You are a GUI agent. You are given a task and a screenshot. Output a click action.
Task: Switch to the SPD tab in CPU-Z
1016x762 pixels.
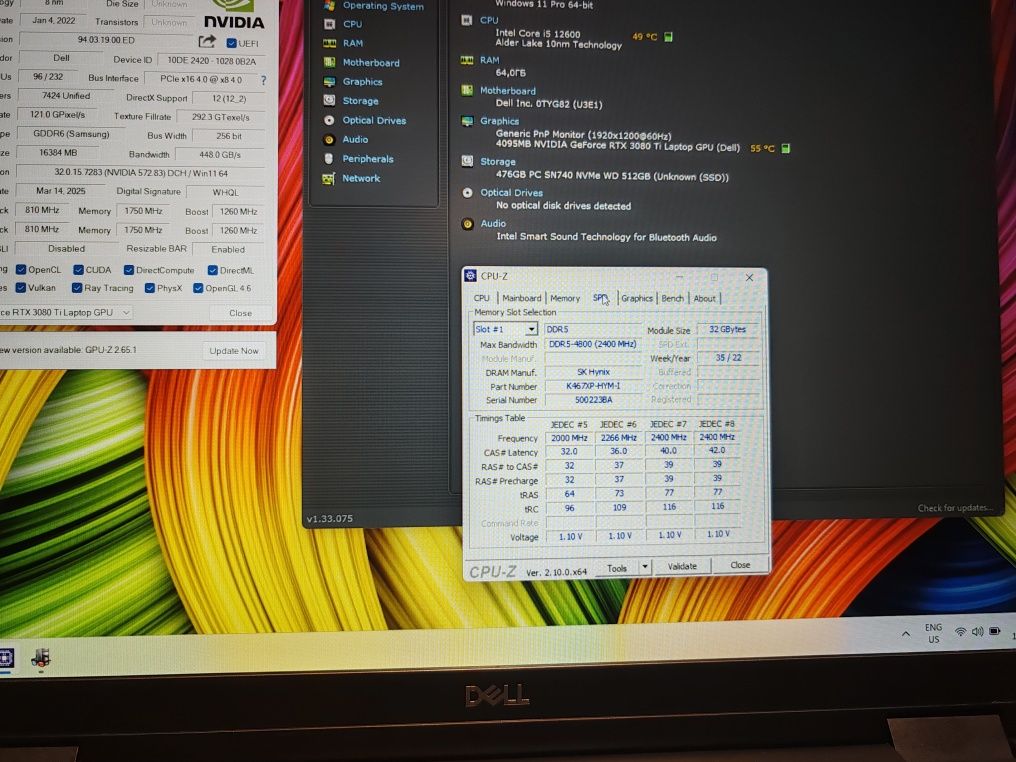pyautogui.click(x=601, y=298)
